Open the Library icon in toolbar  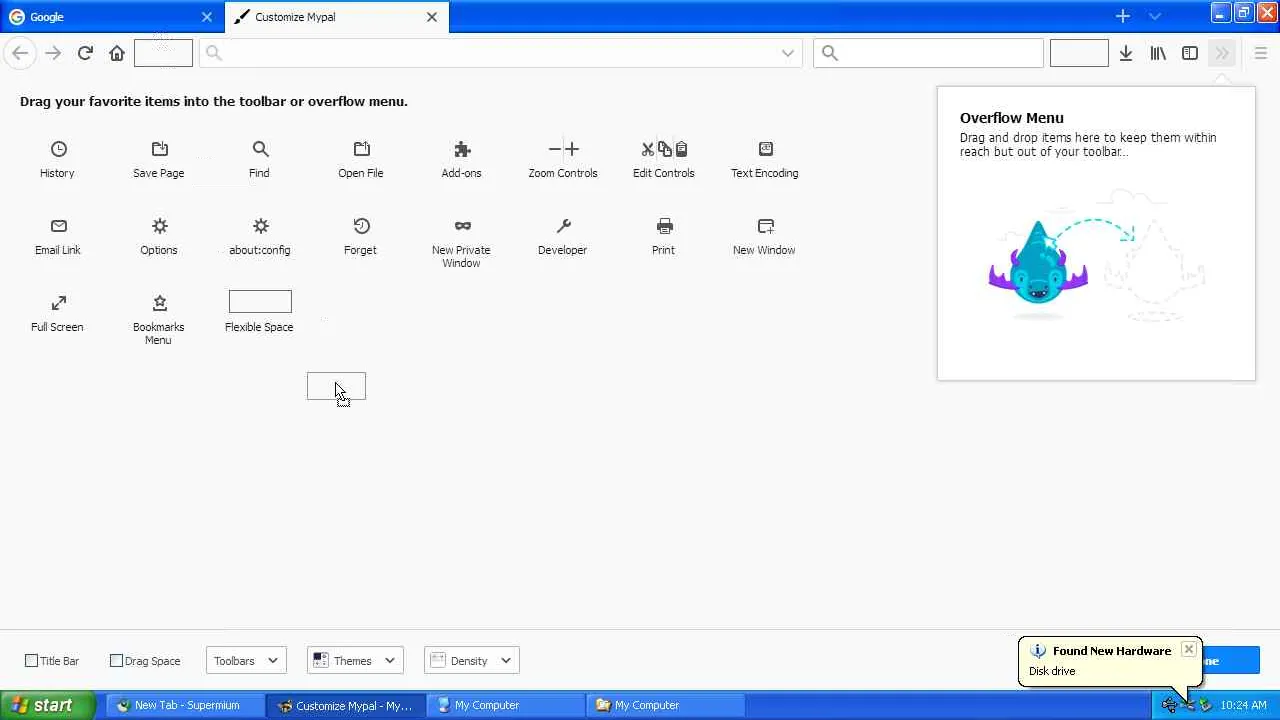pyautogui.click(x=1158, y=53)
